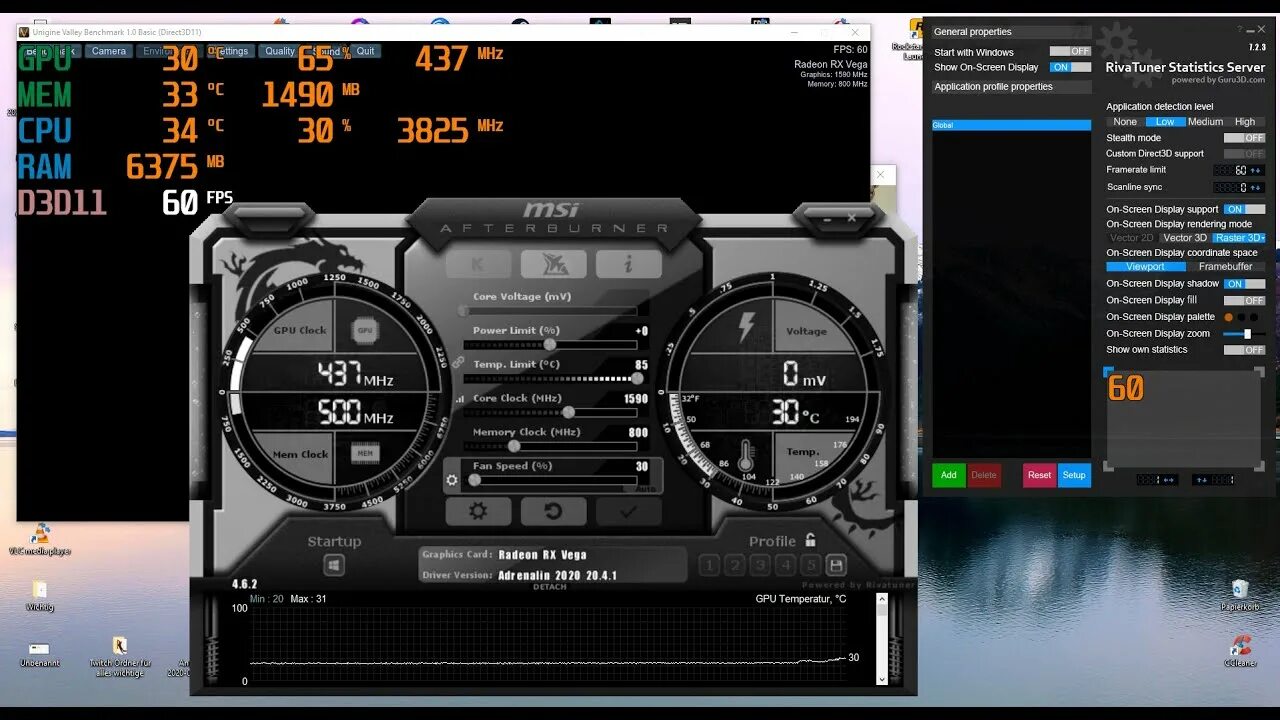Viewport: 1280px width, 720px height.
Task: Toggle On-Screen Display support switch
Action: (x=1244, y=209)
